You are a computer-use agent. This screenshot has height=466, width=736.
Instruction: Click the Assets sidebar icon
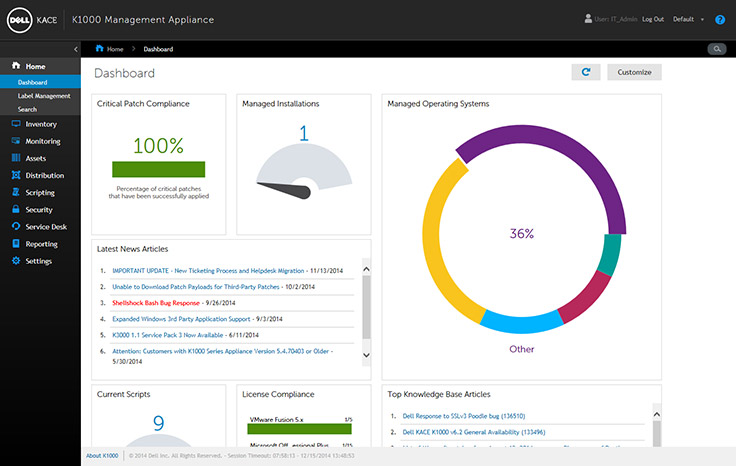click(16, 158)
